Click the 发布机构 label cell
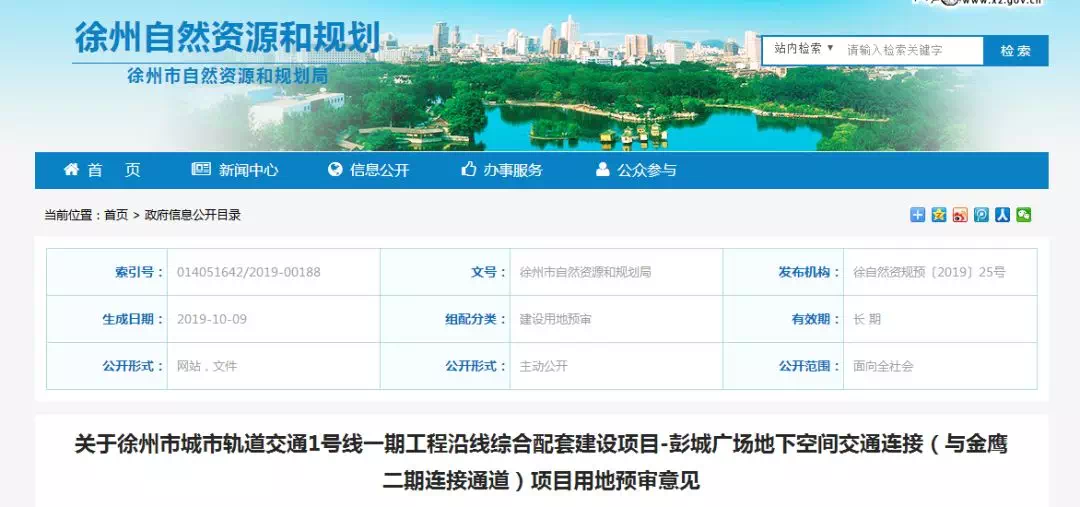The image size is (1080, 507). point(783,272)
